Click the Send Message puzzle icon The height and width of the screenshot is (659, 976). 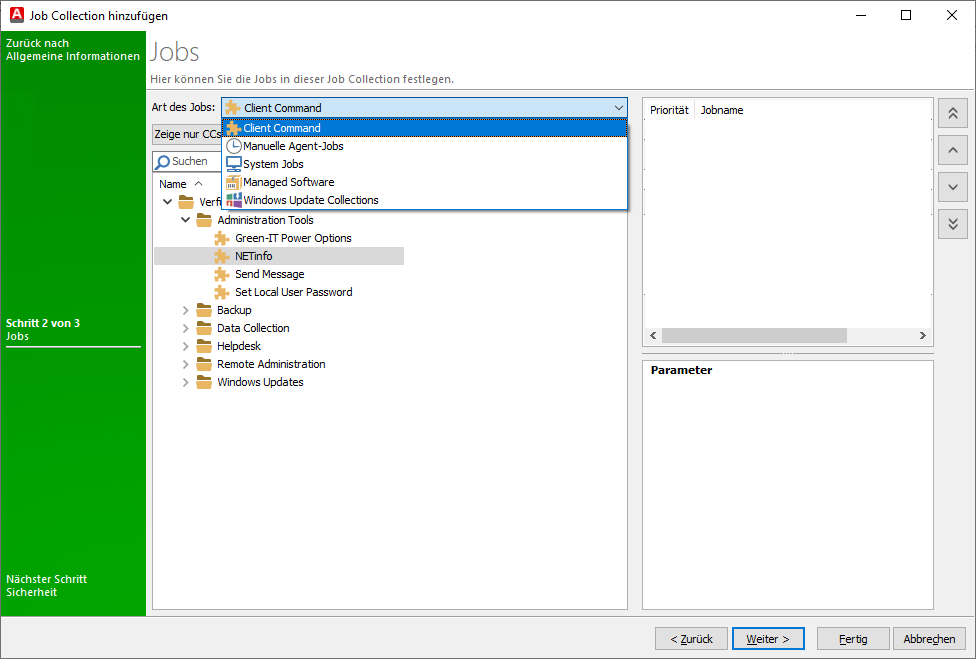[222, 274]
